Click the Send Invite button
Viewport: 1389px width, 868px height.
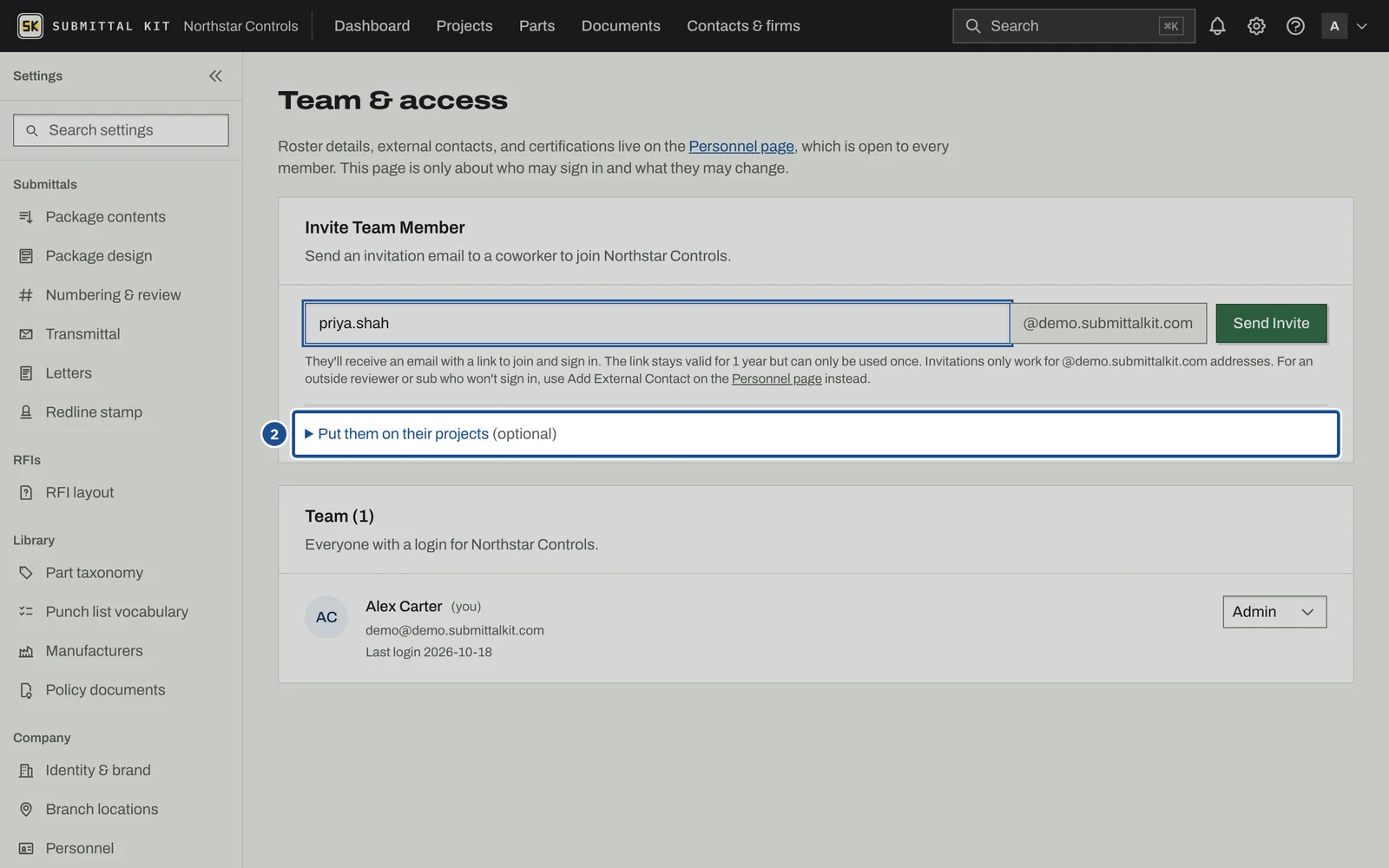point(1271,323)
